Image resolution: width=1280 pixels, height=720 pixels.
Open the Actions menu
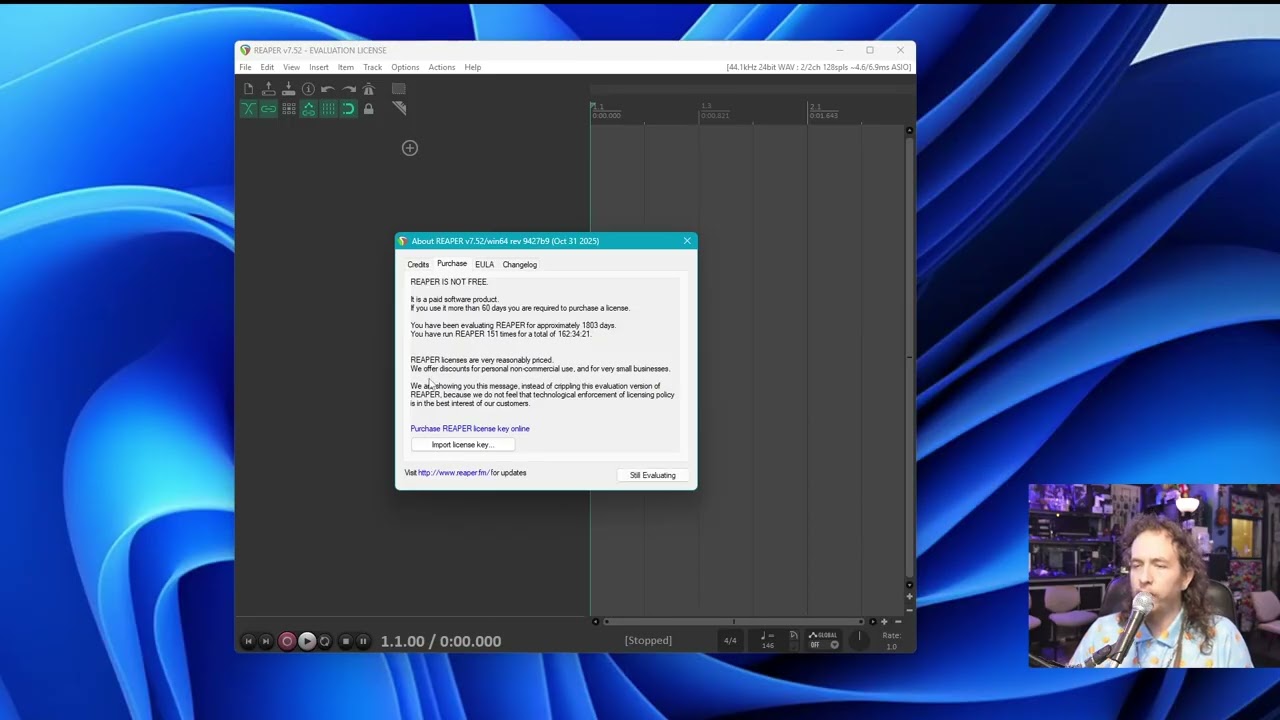tap(442, 67)
